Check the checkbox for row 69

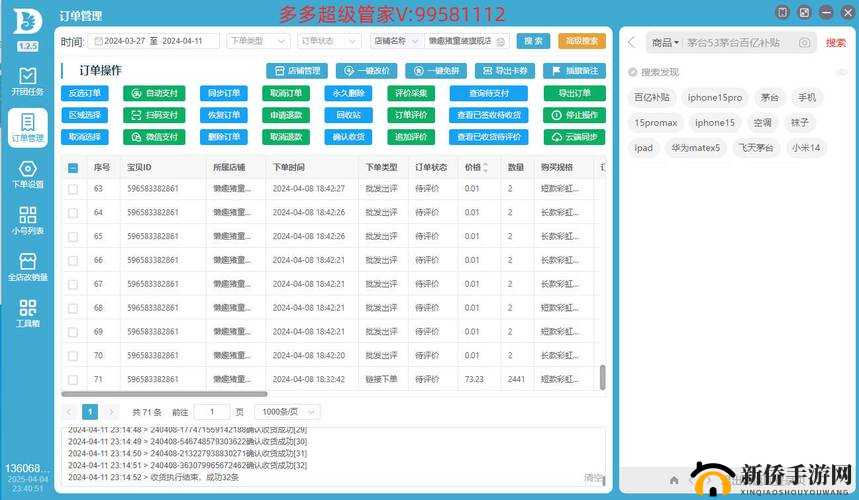tap(73, 332)
